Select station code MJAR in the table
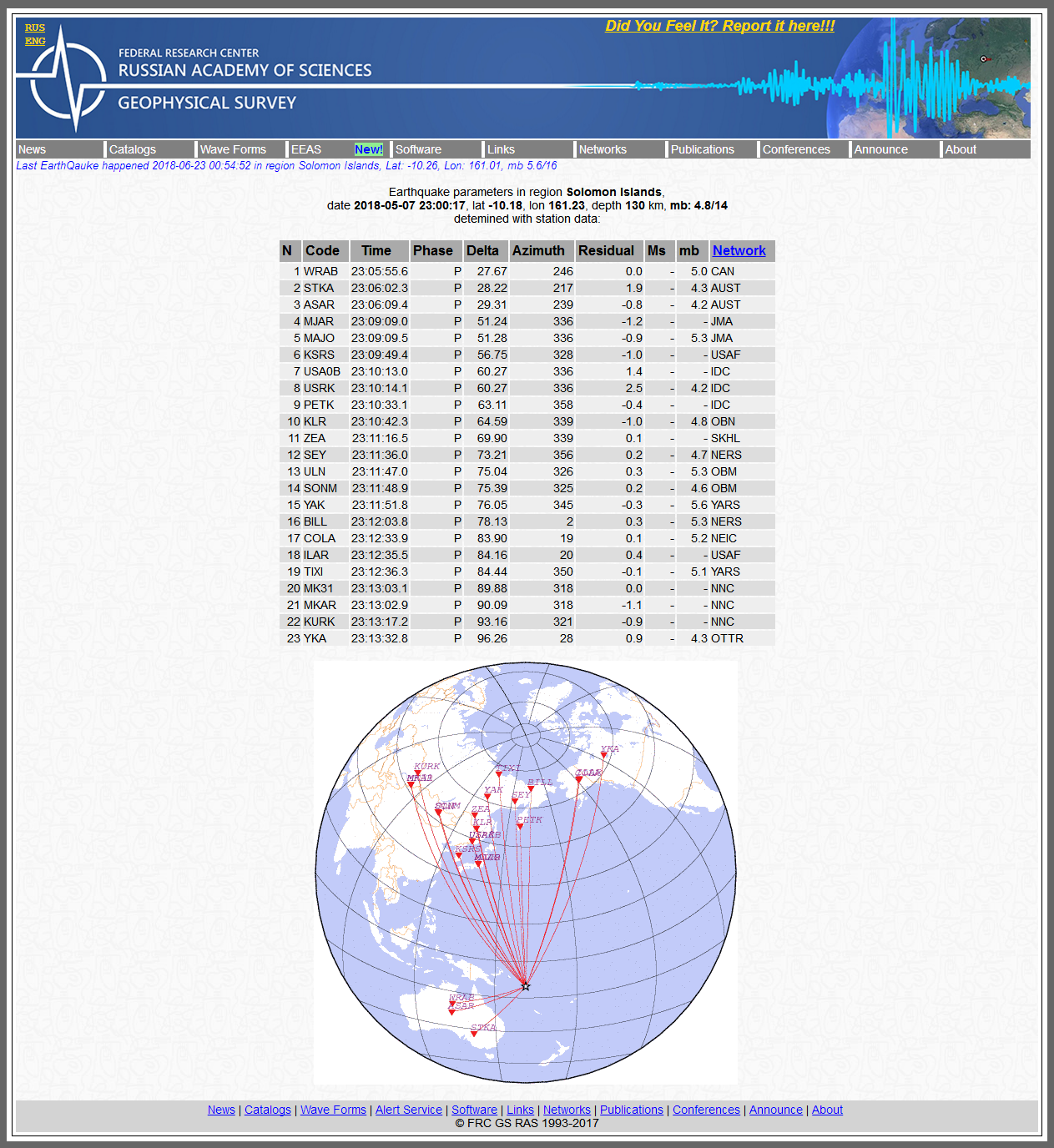 (319, 321)
